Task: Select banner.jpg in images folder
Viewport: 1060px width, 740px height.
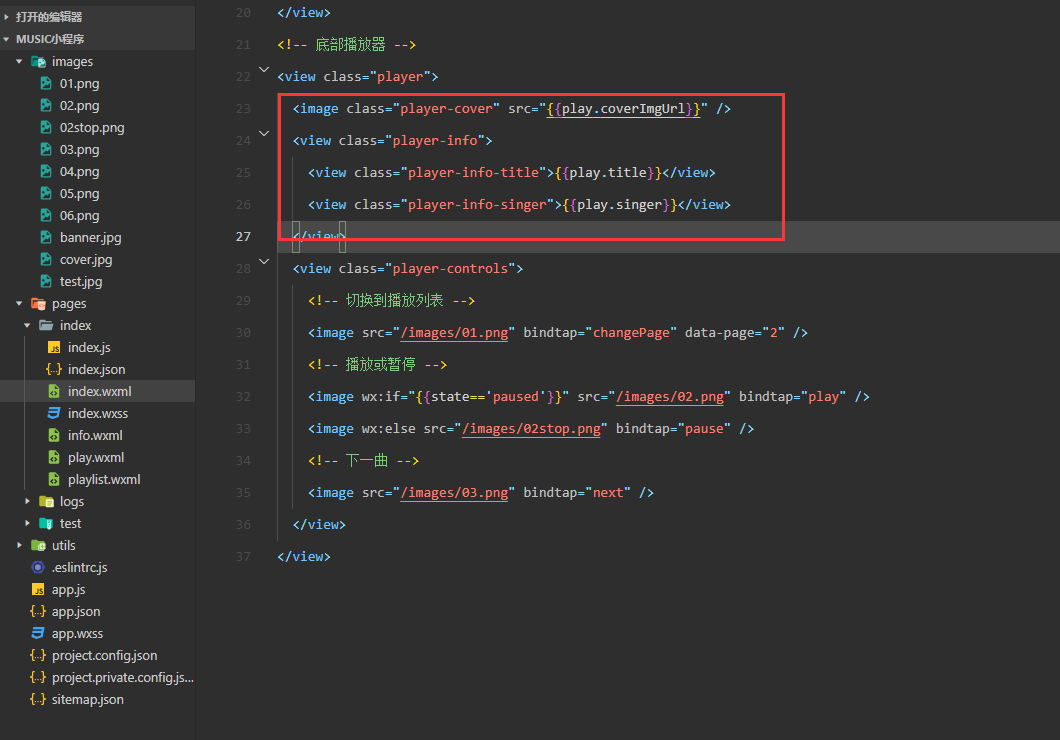Action: 90,238
